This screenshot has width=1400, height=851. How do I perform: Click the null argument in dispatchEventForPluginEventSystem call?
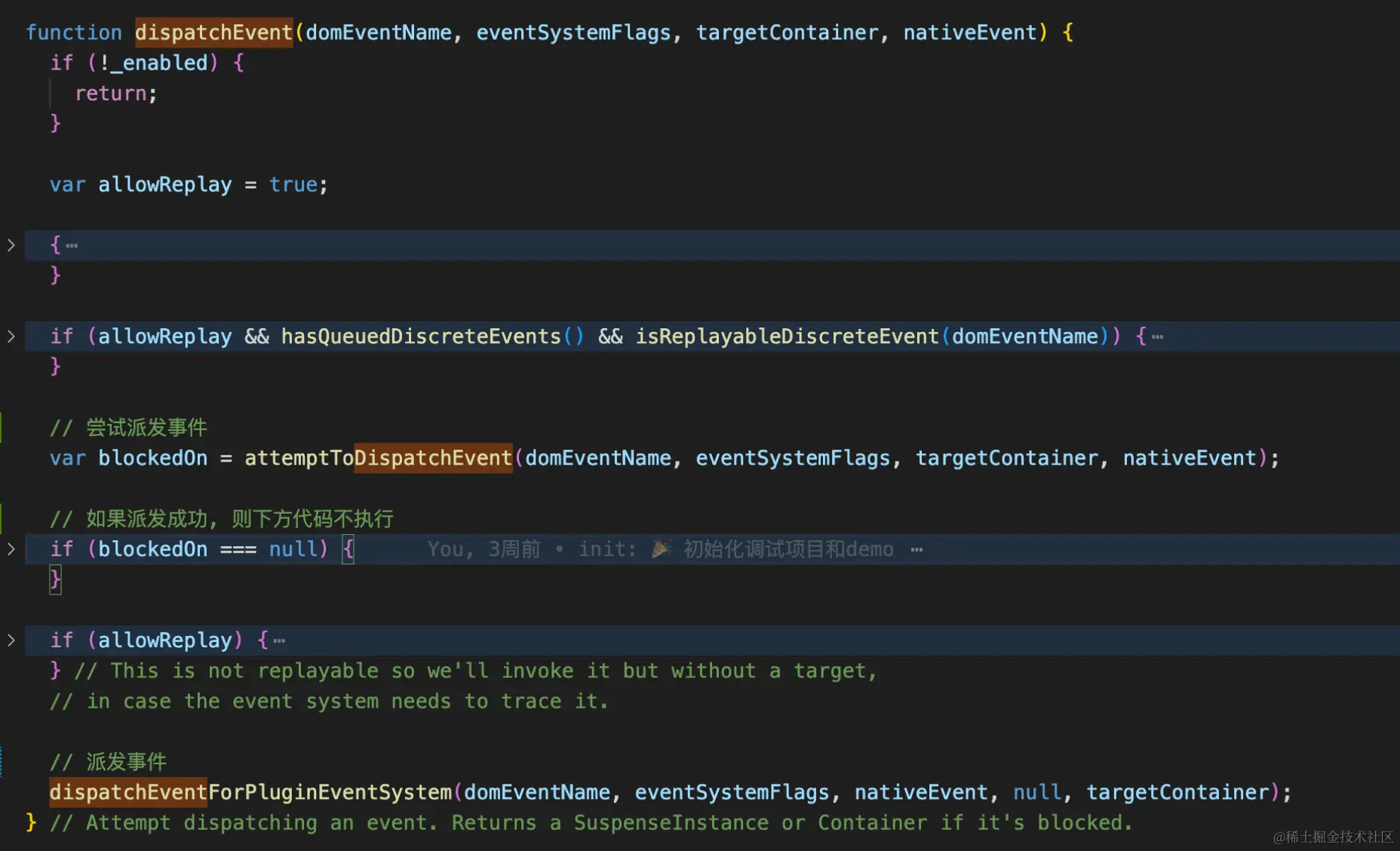point(1037,792)
